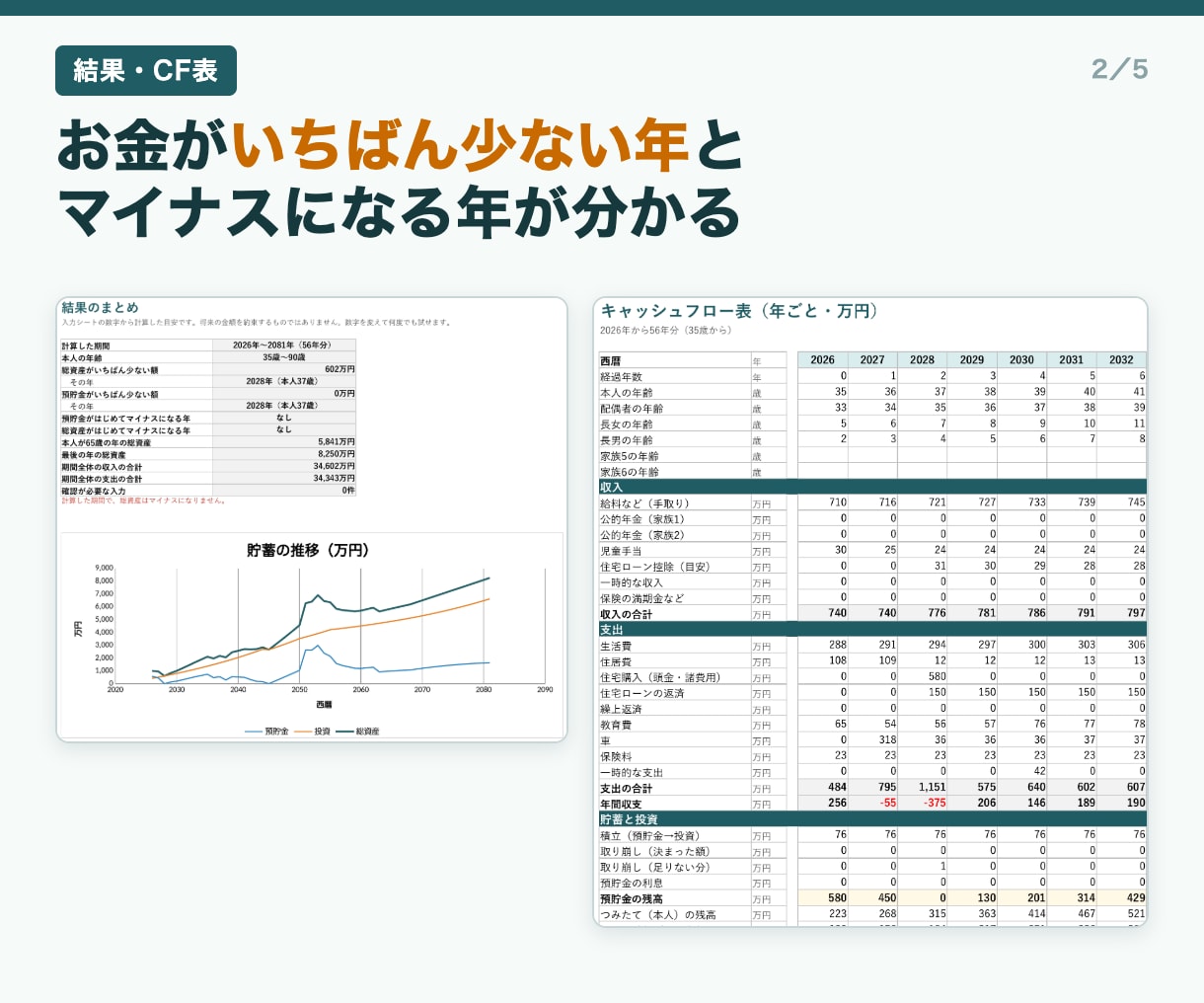This screenshot has height=1003, width=1204.
Task: Click the 住宅購入（頭金・諸費用） row label
Action: tap(660, 677)
